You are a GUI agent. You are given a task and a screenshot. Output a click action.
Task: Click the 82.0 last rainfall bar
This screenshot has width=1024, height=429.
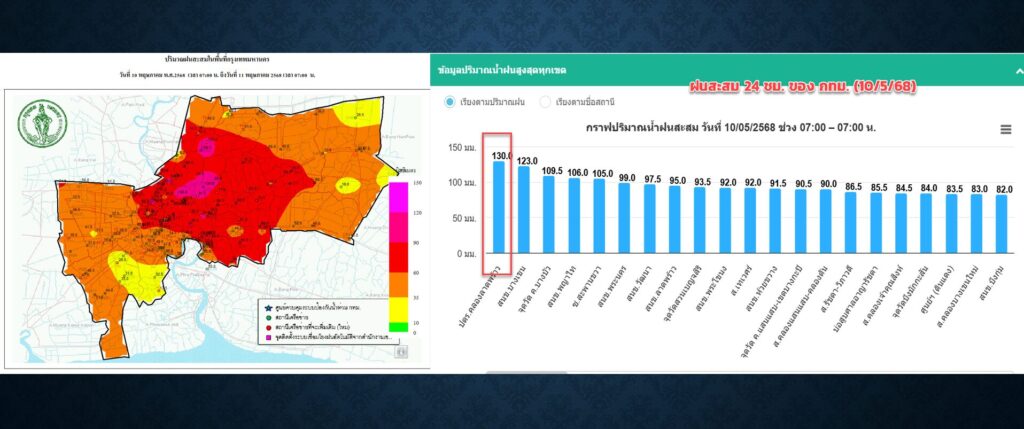tap(1001, 224)
